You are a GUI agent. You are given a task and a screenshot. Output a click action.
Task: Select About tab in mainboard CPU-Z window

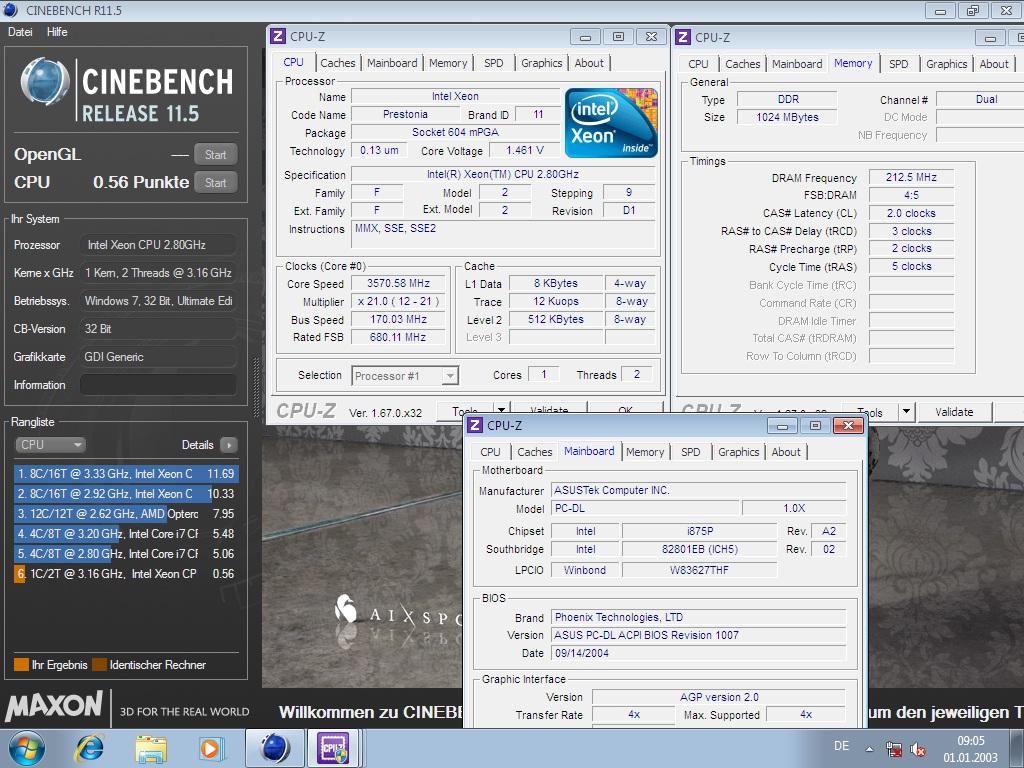click(x=786, y=452)
